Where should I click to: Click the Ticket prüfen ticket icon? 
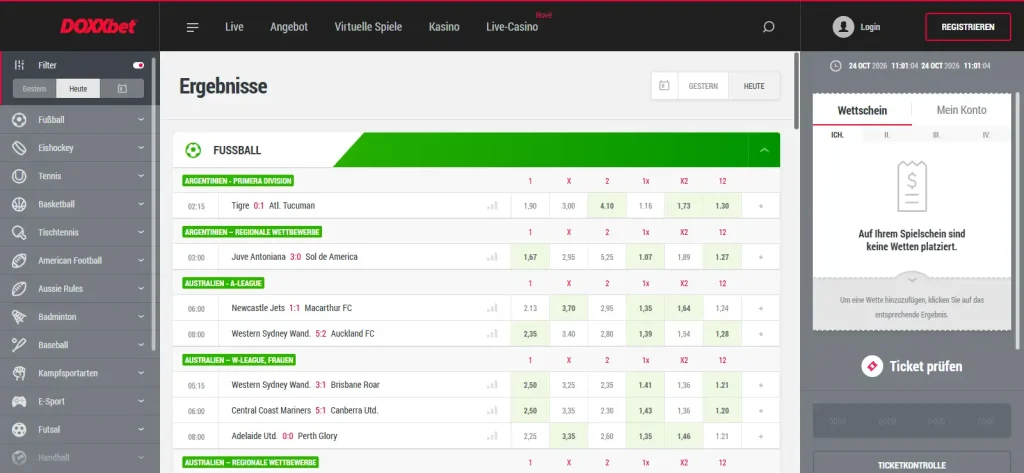click(872, 367)
